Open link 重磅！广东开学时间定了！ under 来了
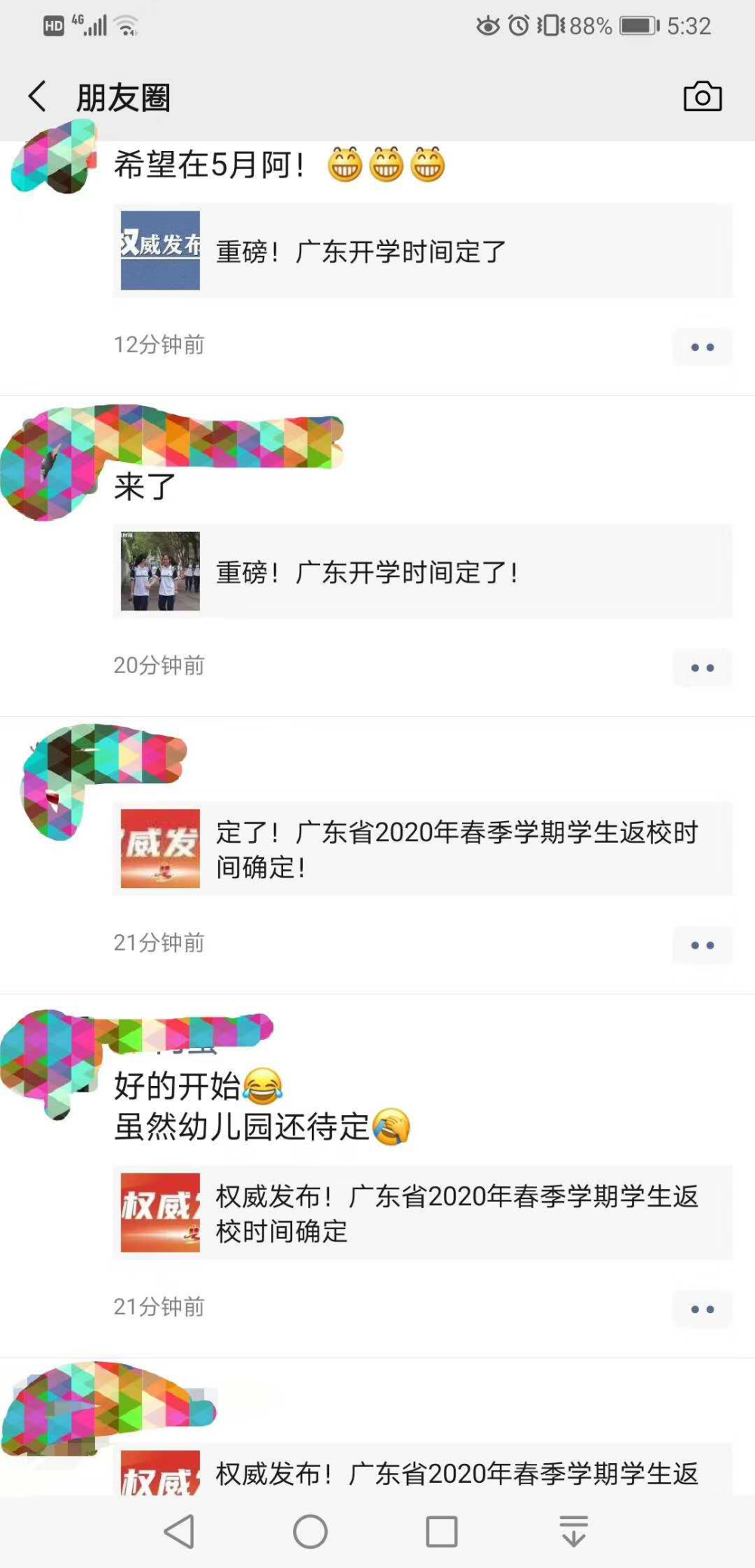755x1568 pixels. point(423,571)
